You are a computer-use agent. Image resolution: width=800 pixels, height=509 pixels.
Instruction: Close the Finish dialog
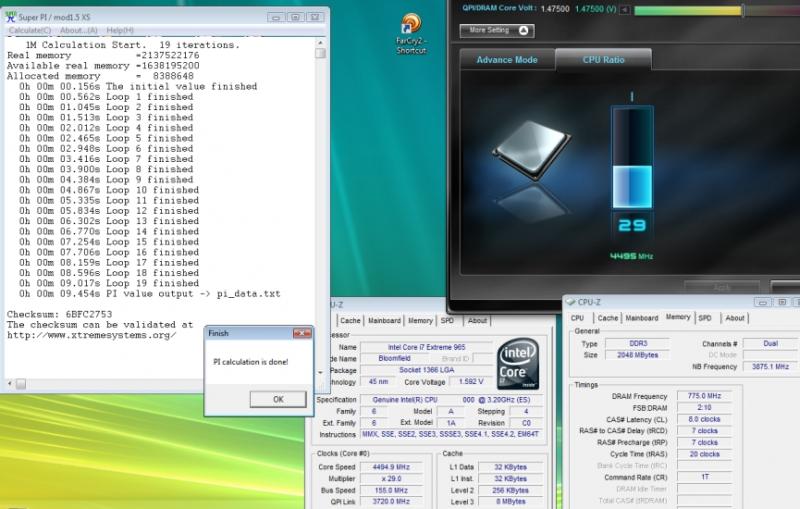pos(302,333)
